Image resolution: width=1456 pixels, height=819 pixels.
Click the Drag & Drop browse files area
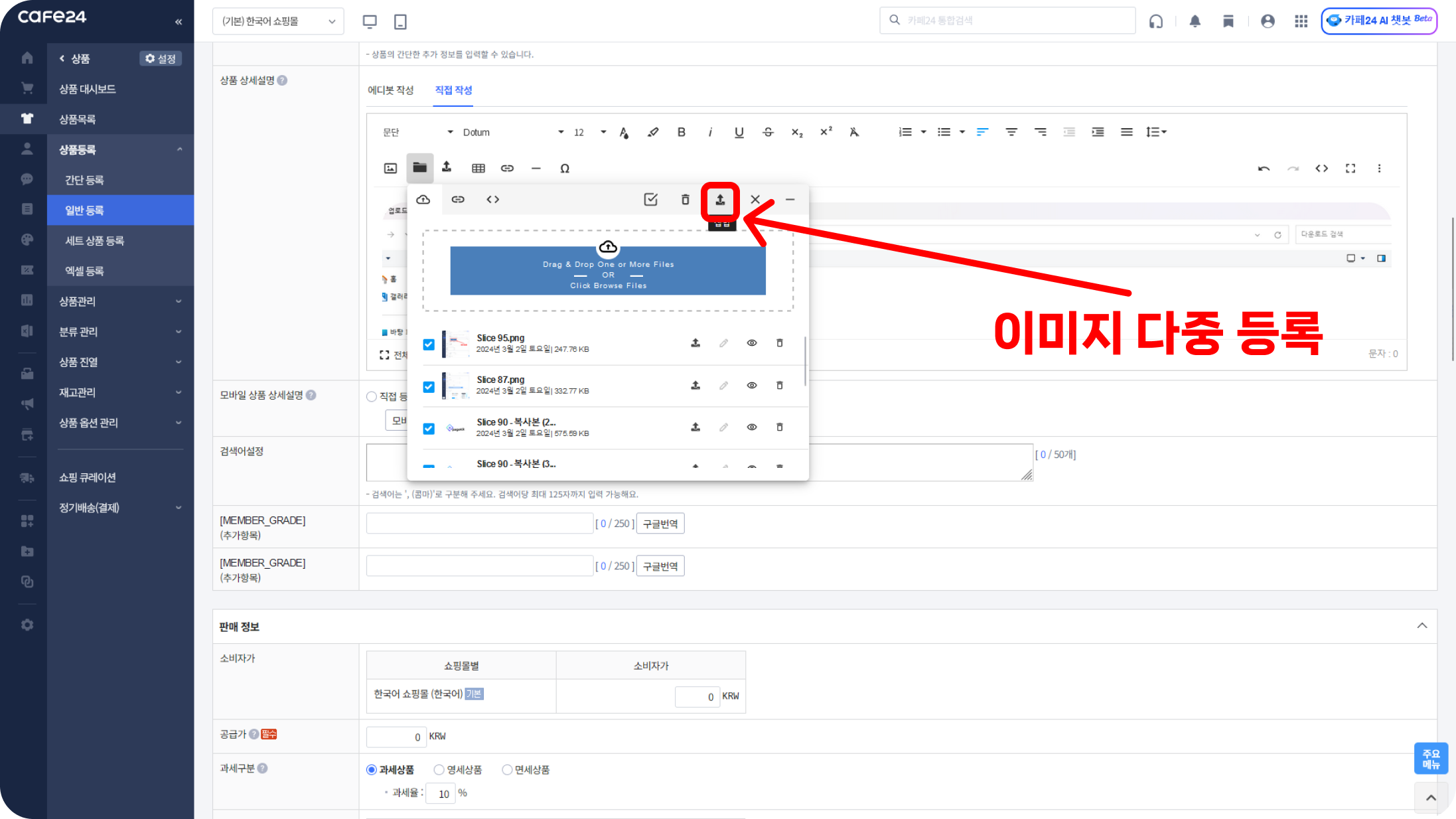[x=607, y=271]
